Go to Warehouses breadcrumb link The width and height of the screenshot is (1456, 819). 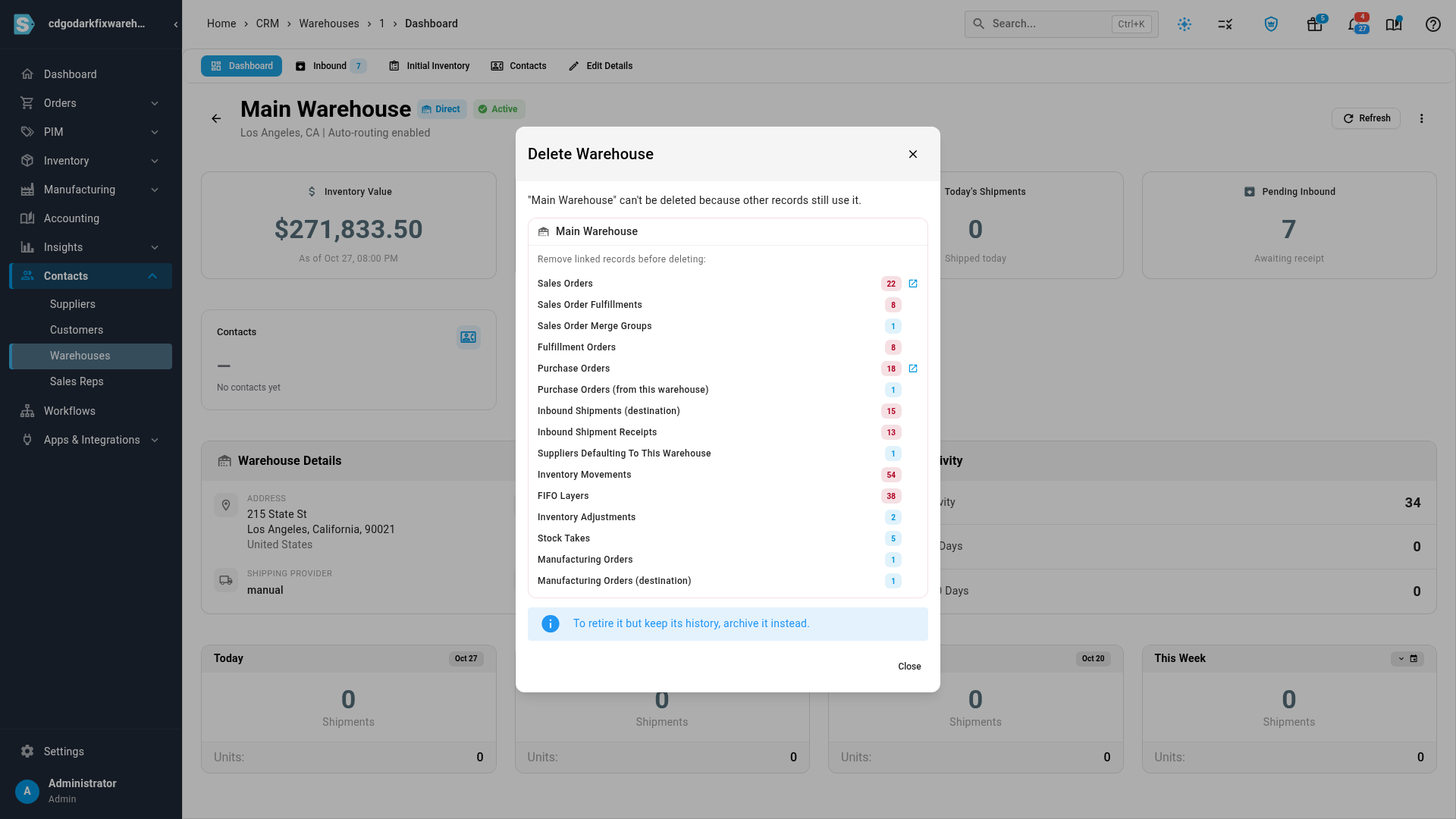coord(329,24)
